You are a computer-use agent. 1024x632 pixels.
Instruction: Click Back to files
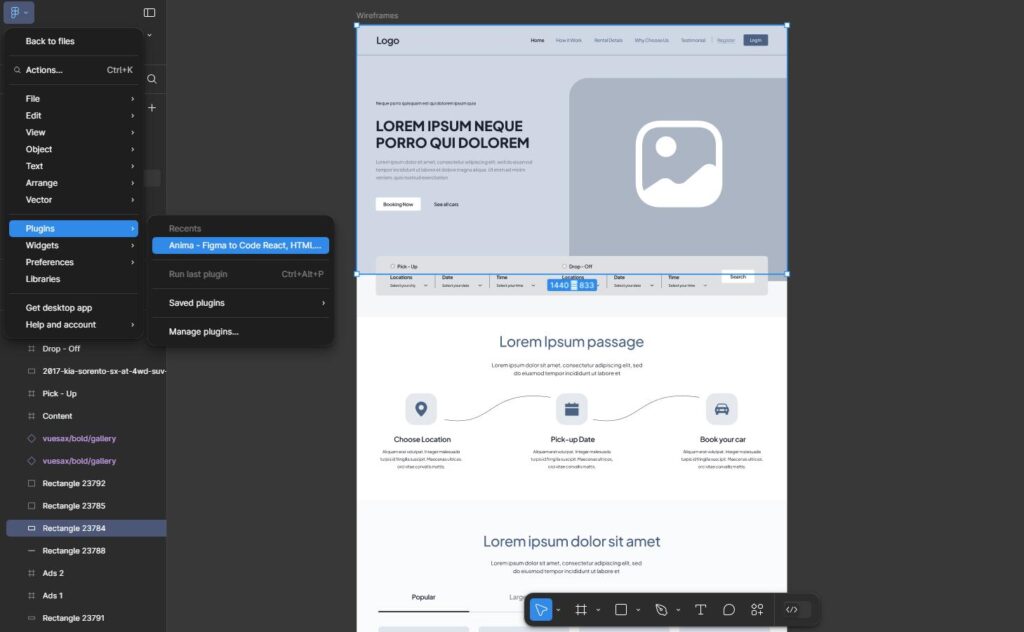[49, 41]
